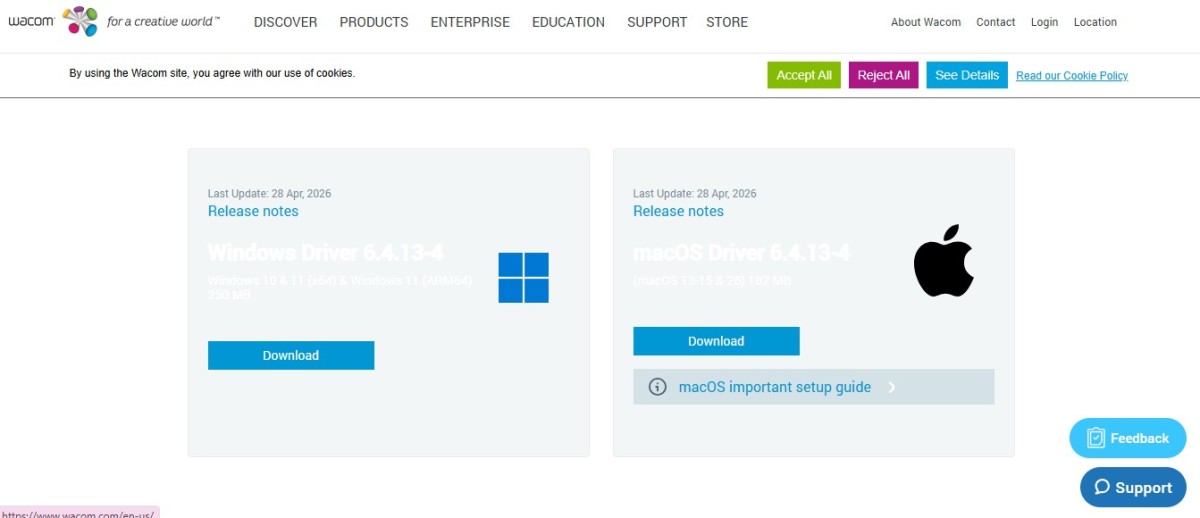Expand macOS important setup guide chevron
1200x518 pixels.
(x=891, y=387)
